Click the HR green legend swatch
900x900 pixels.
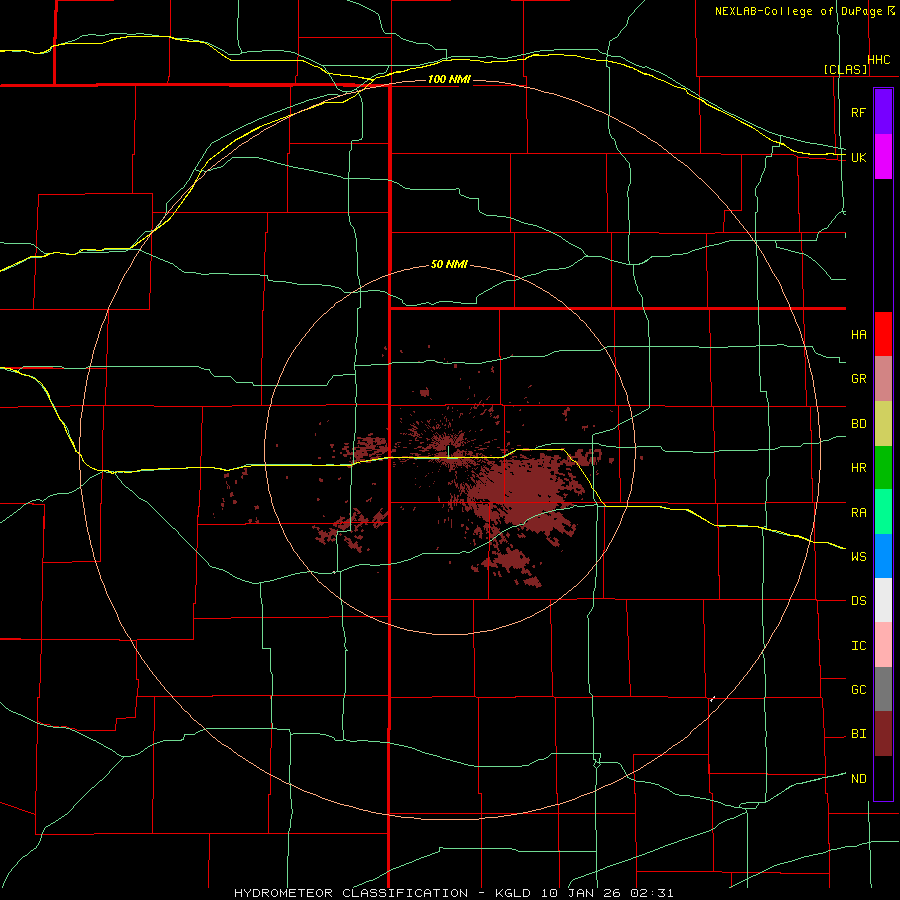tap(883, 468)
